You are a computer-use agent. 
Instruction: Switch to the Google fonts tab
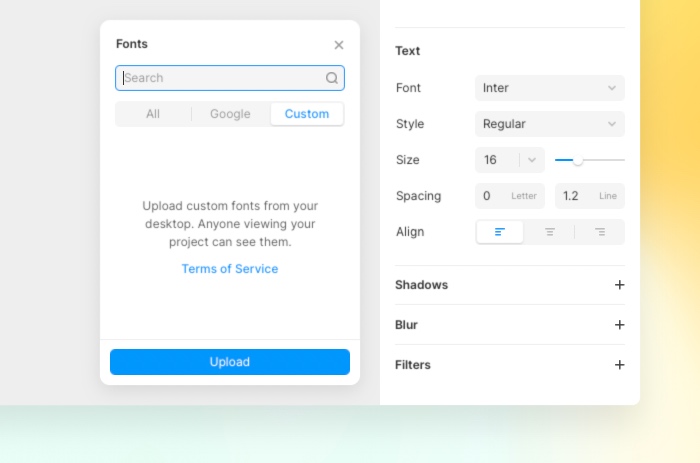point(230,114)
